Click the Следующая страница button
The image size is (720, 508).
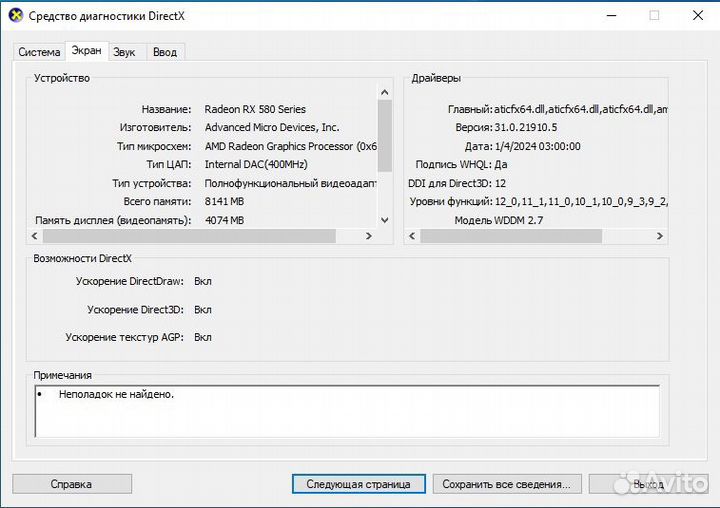tap(358, 484)
